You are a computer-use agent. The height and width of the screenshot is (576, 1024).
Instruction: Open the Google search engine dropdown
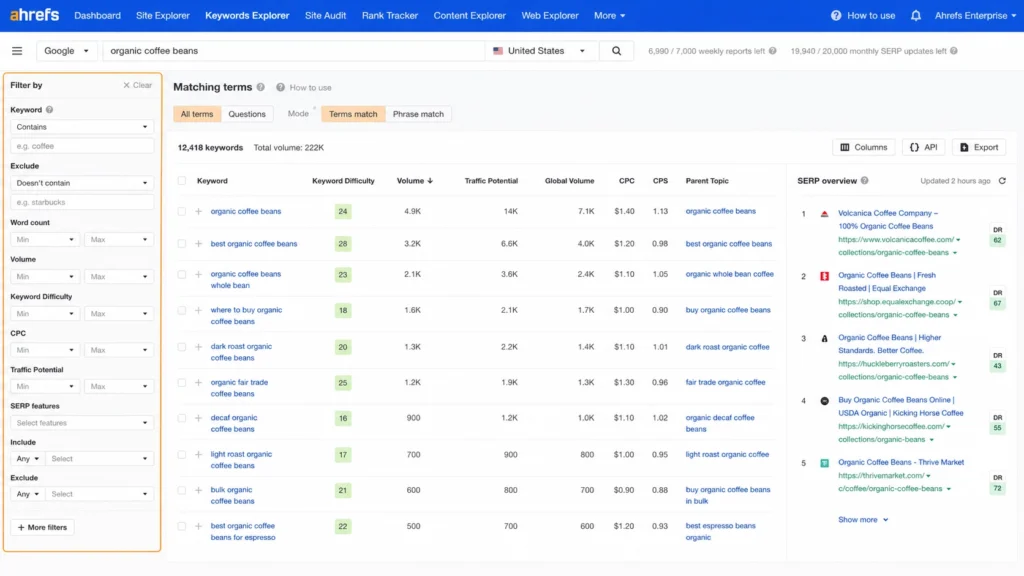(x=67, y=51)
